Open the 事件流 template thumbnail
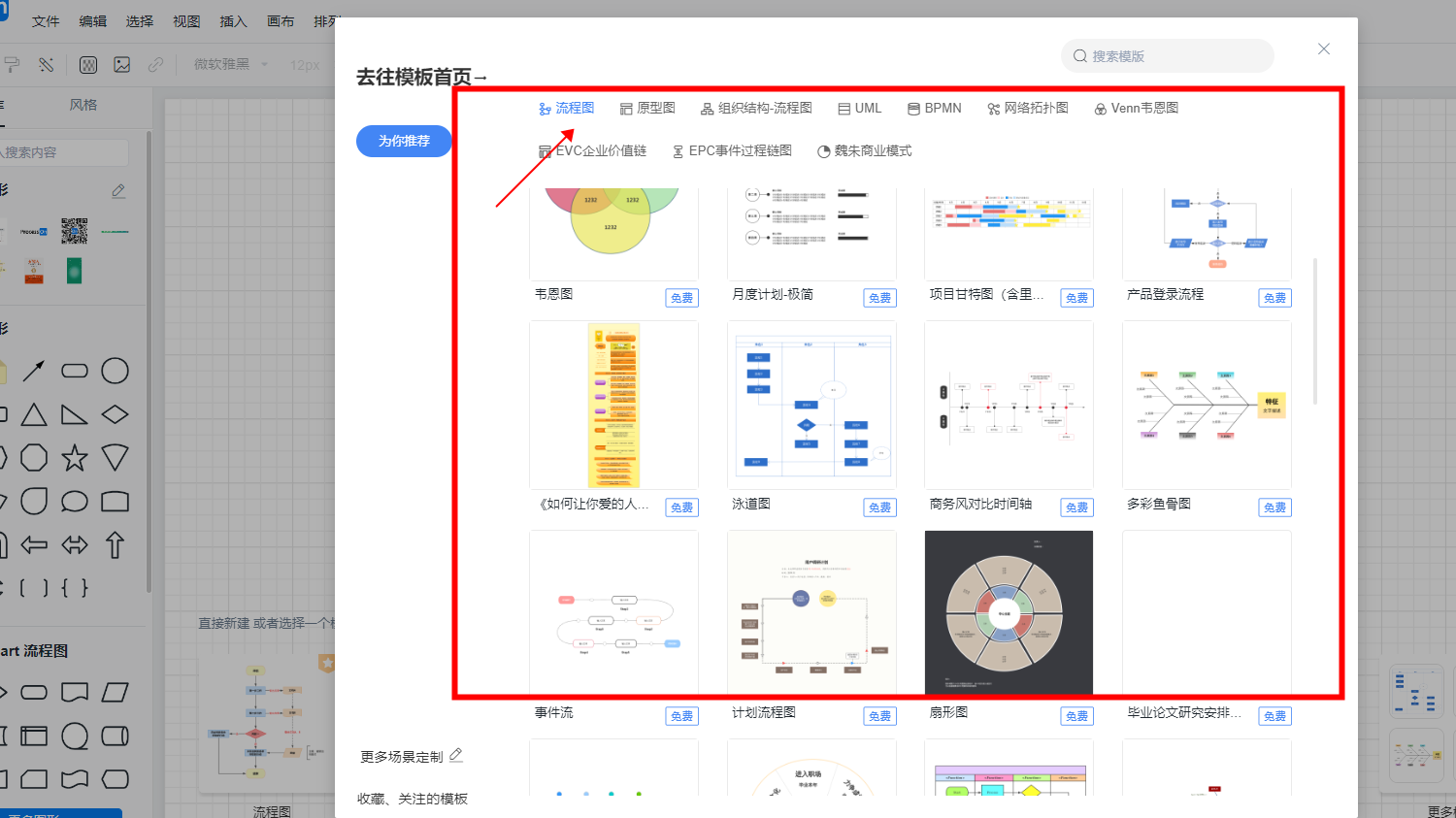Image resolution: width=1456 pixels, height=818 pixels. coord(613,613)
